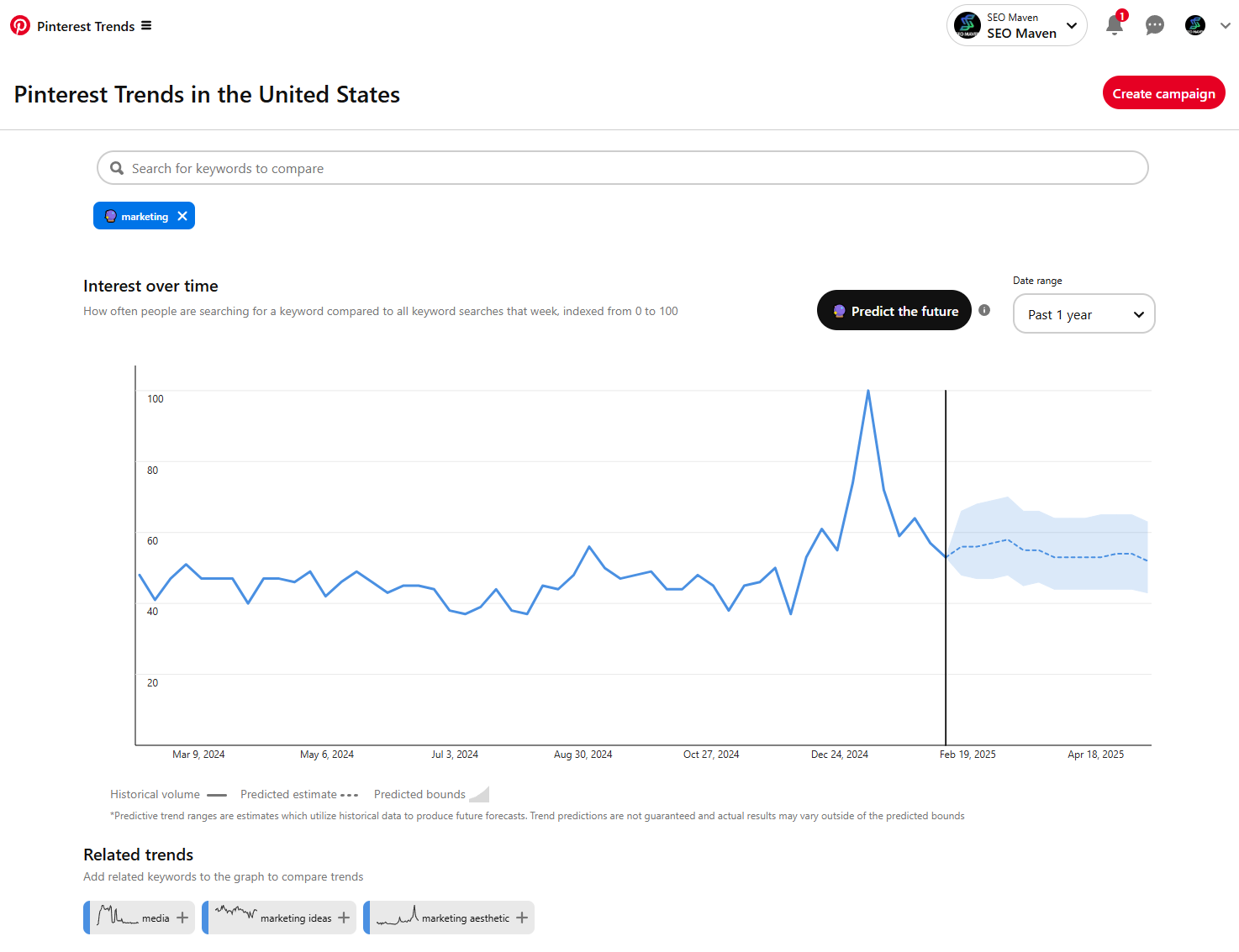Remove the marketing keyword chip
The height and width of the screenshot is (952, 1239).
182,216
